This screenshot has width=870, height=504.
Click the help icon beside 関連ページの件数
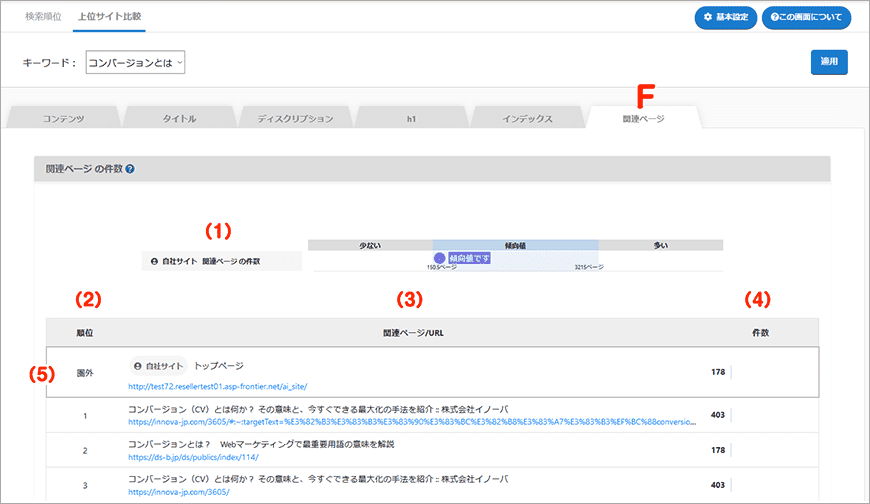point(130,169)
